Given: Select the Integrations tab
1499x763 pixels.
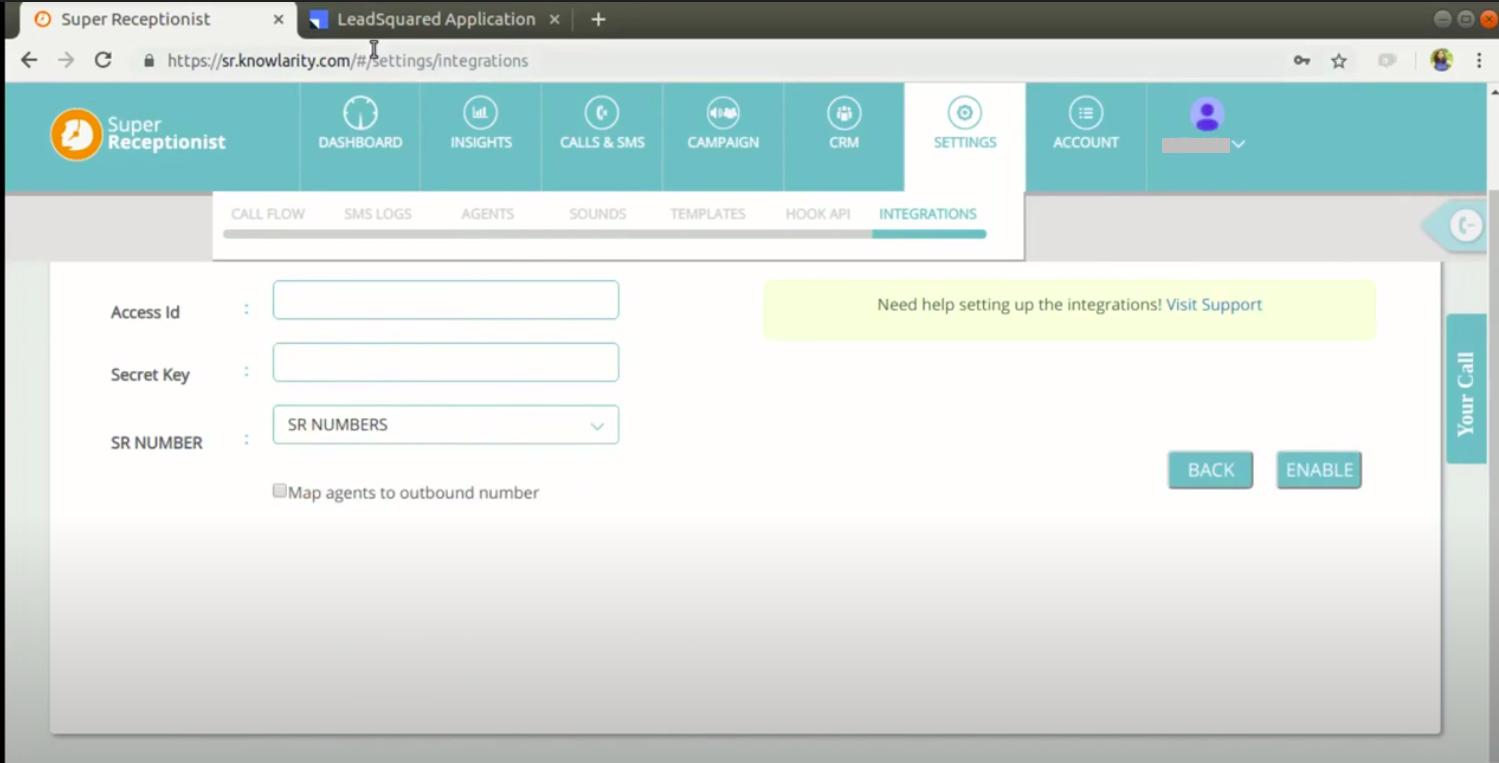Looking at the screenshot, I should pos(928,214).
